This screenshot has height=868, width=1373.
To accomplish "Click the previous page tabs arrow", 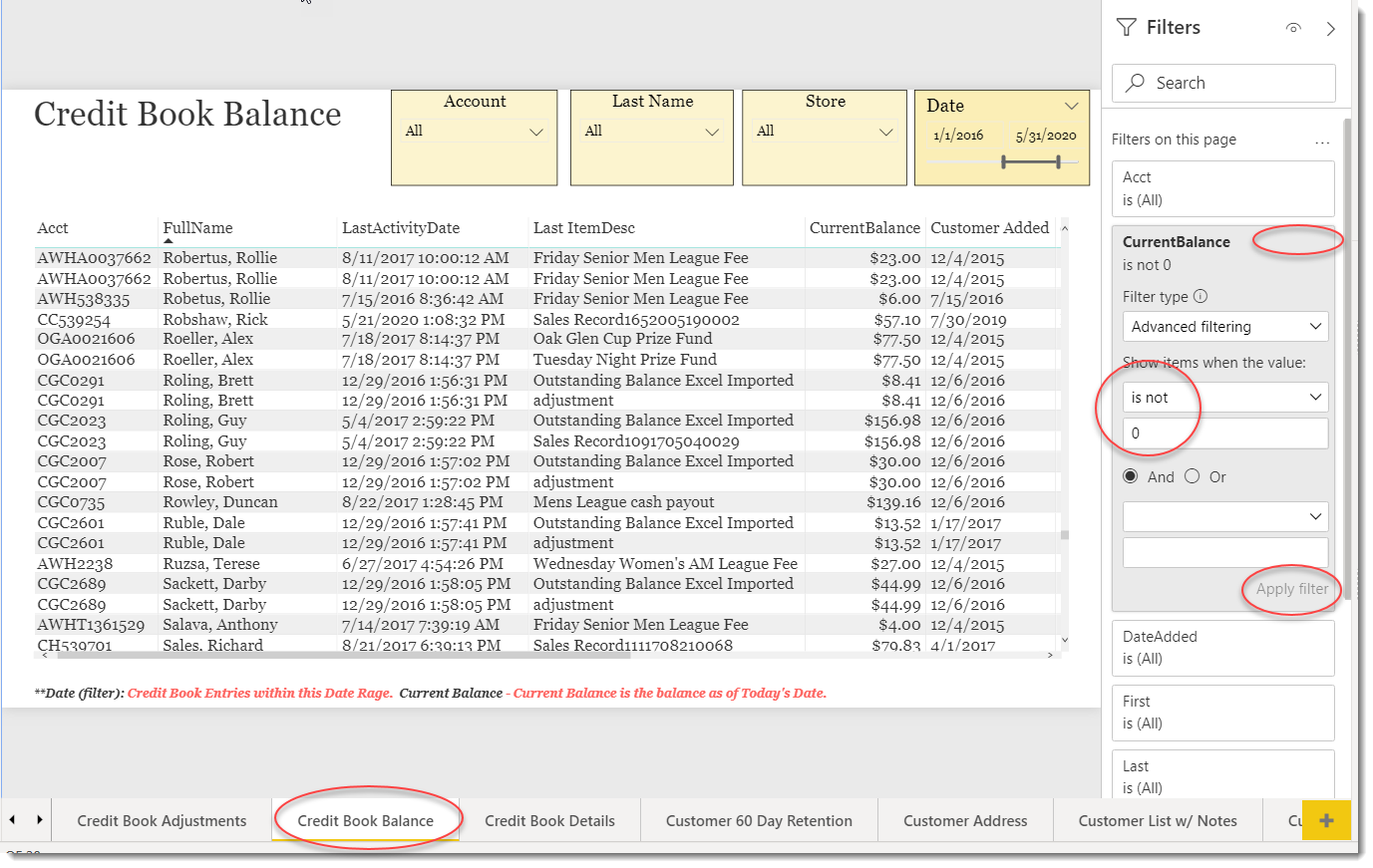I will pos(12,820).
